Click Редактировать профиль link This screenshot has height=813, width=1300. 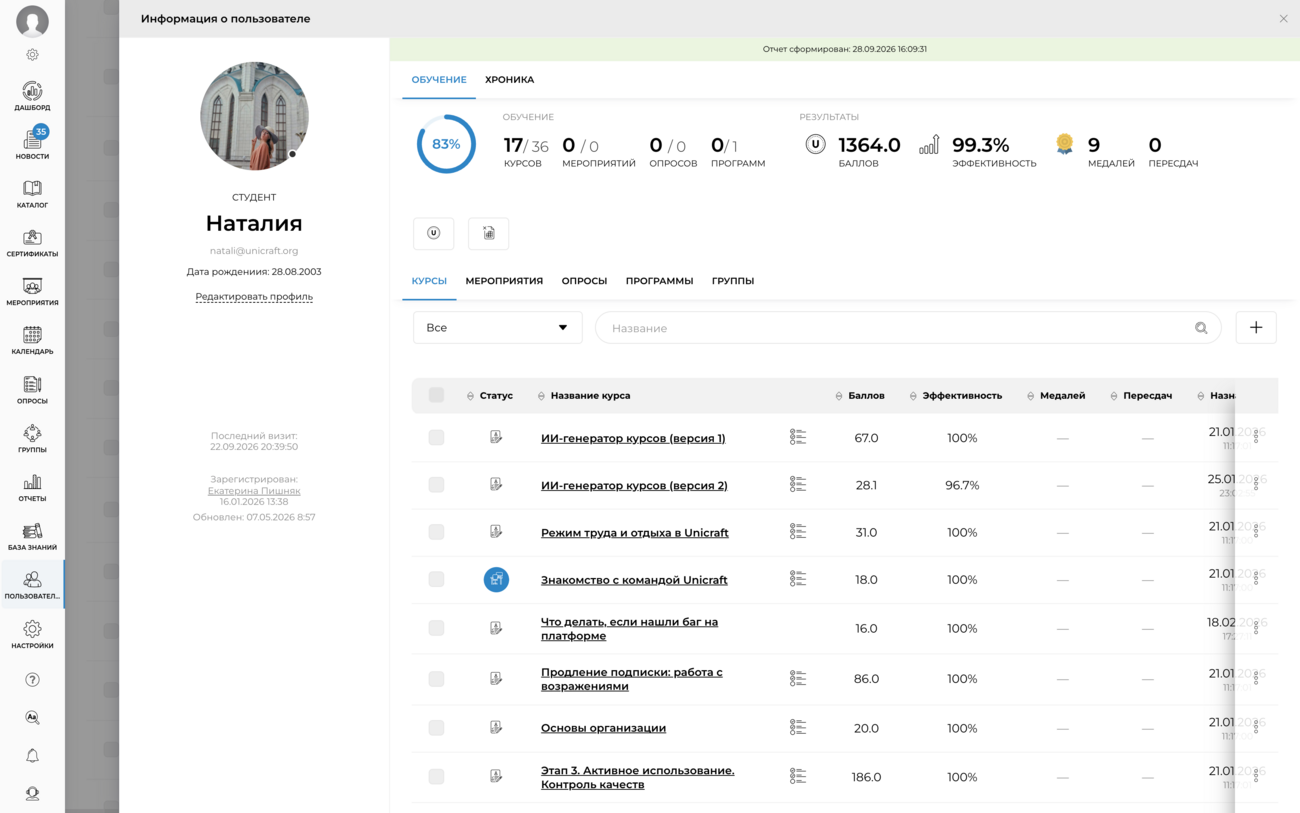[x=254, y=297]
